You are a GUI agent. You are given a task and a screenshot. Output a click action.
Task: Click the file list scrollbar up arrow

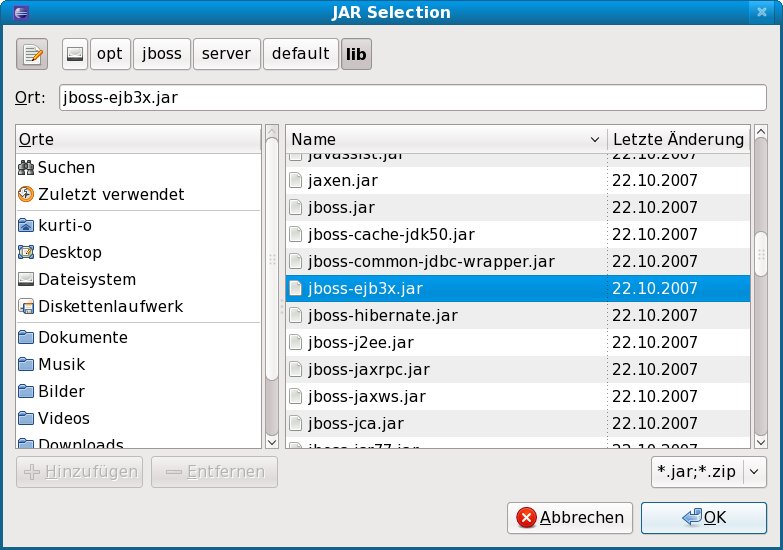click(761, 132)
